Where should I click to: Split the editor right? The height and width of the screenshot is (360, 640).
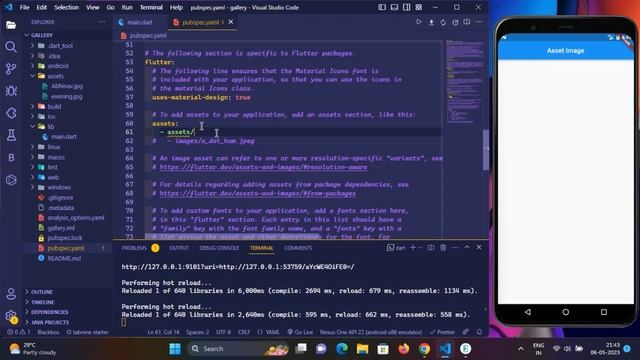point(467,22)
